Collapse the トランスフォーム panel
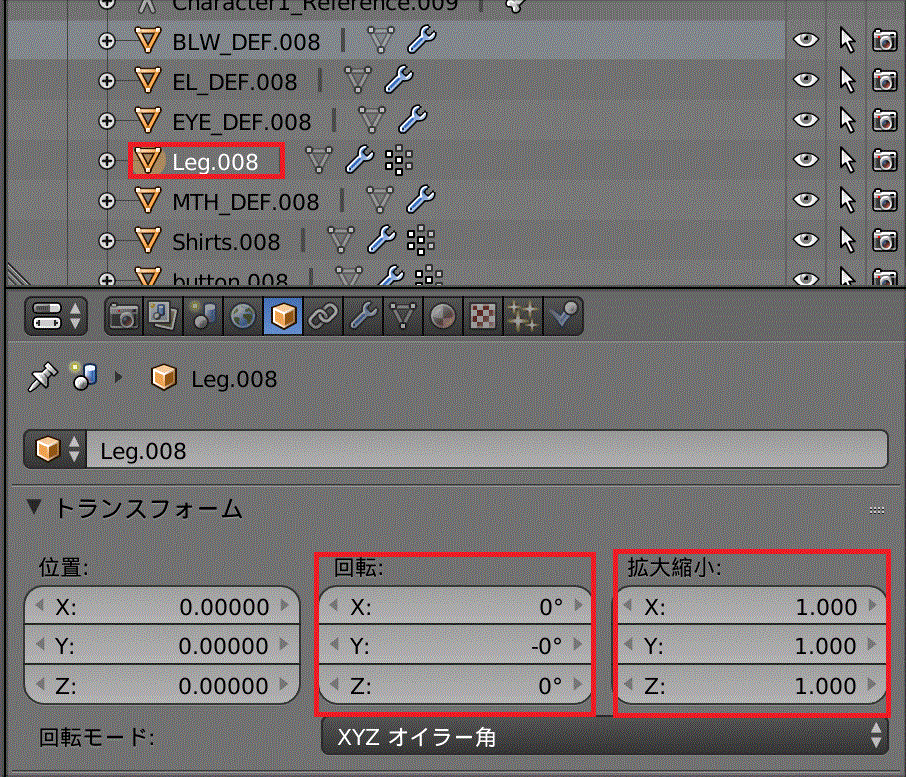The height and width of the screenshot is (777, 906). pos(36,507)
